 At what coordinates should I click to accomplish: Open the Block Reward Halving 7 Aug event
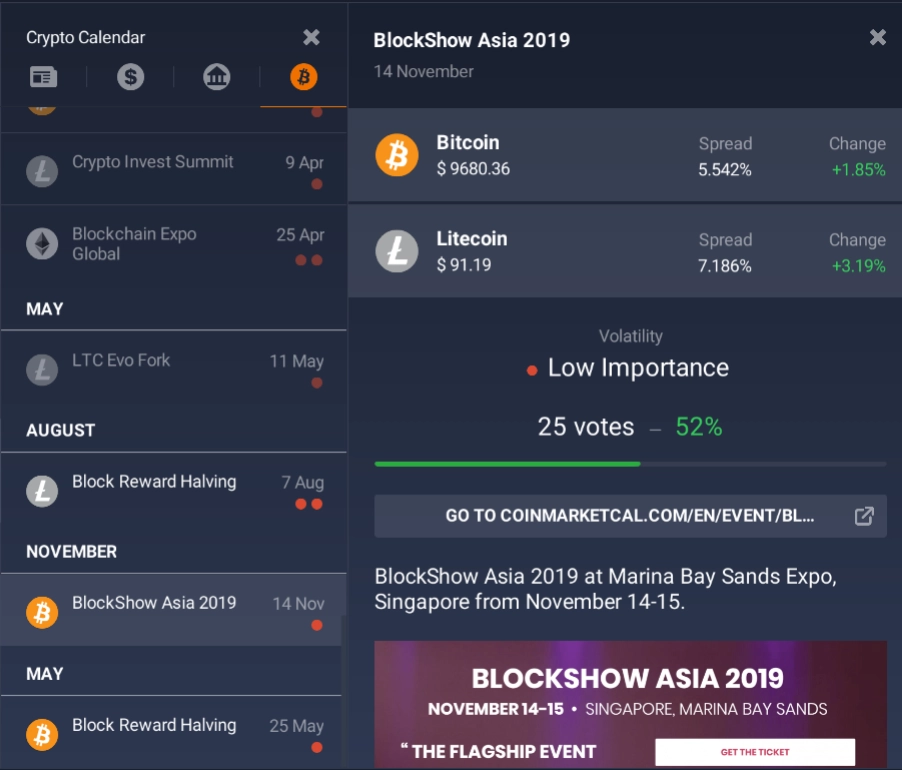coord(153,481)
